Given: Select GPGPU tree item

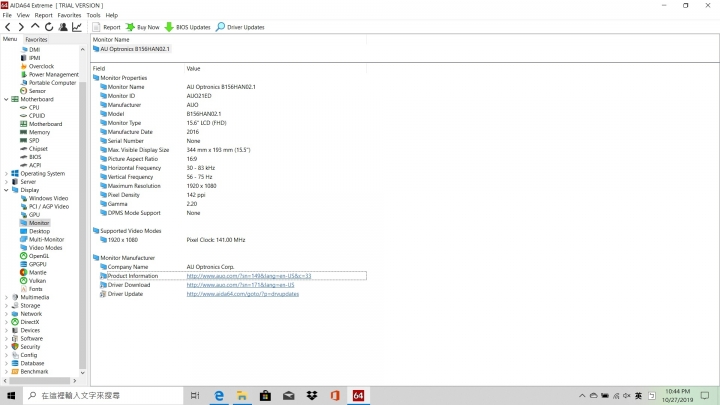Looking at the screenshot, I should 38,264.
